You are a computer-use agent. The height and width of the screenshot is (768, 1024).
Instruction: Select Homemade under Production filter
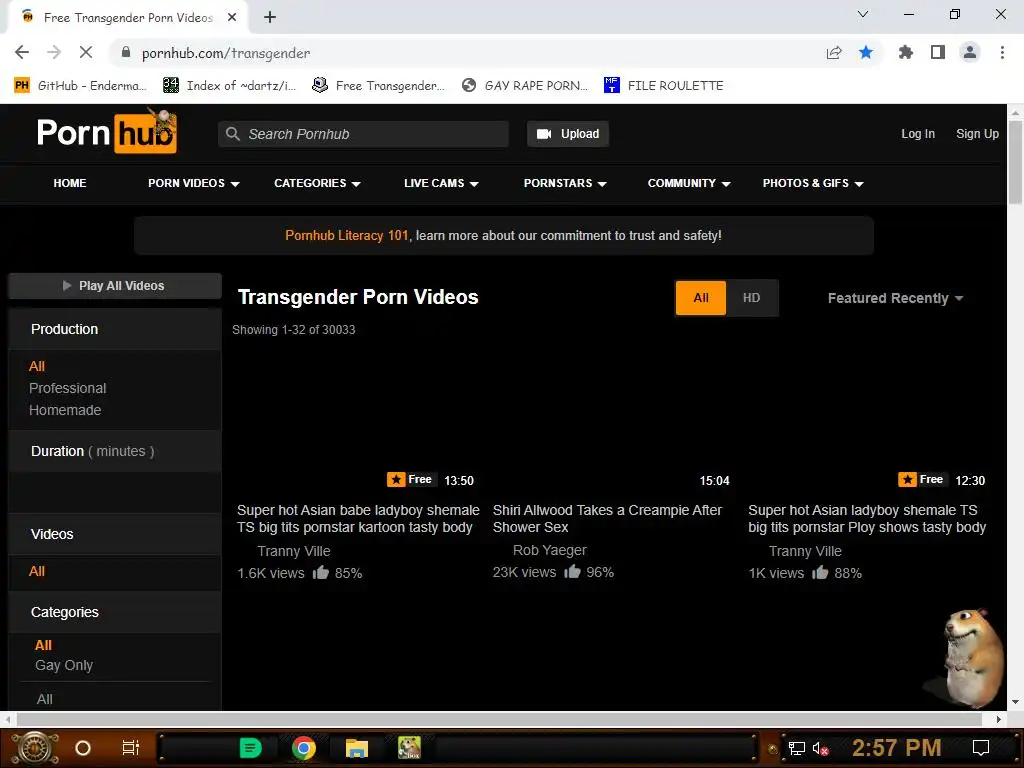pos(65,410)
